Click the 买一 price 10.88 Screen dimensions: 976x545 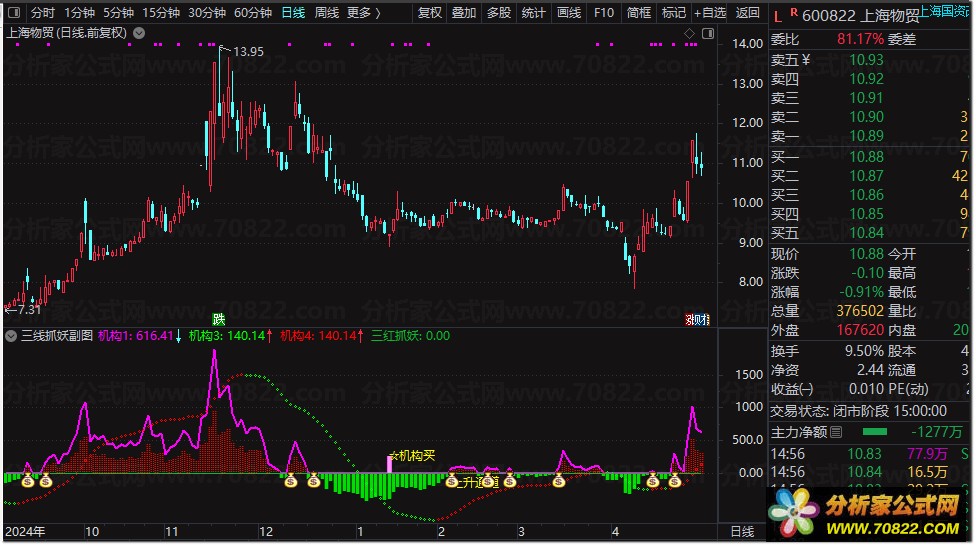(x=866, y=157)
